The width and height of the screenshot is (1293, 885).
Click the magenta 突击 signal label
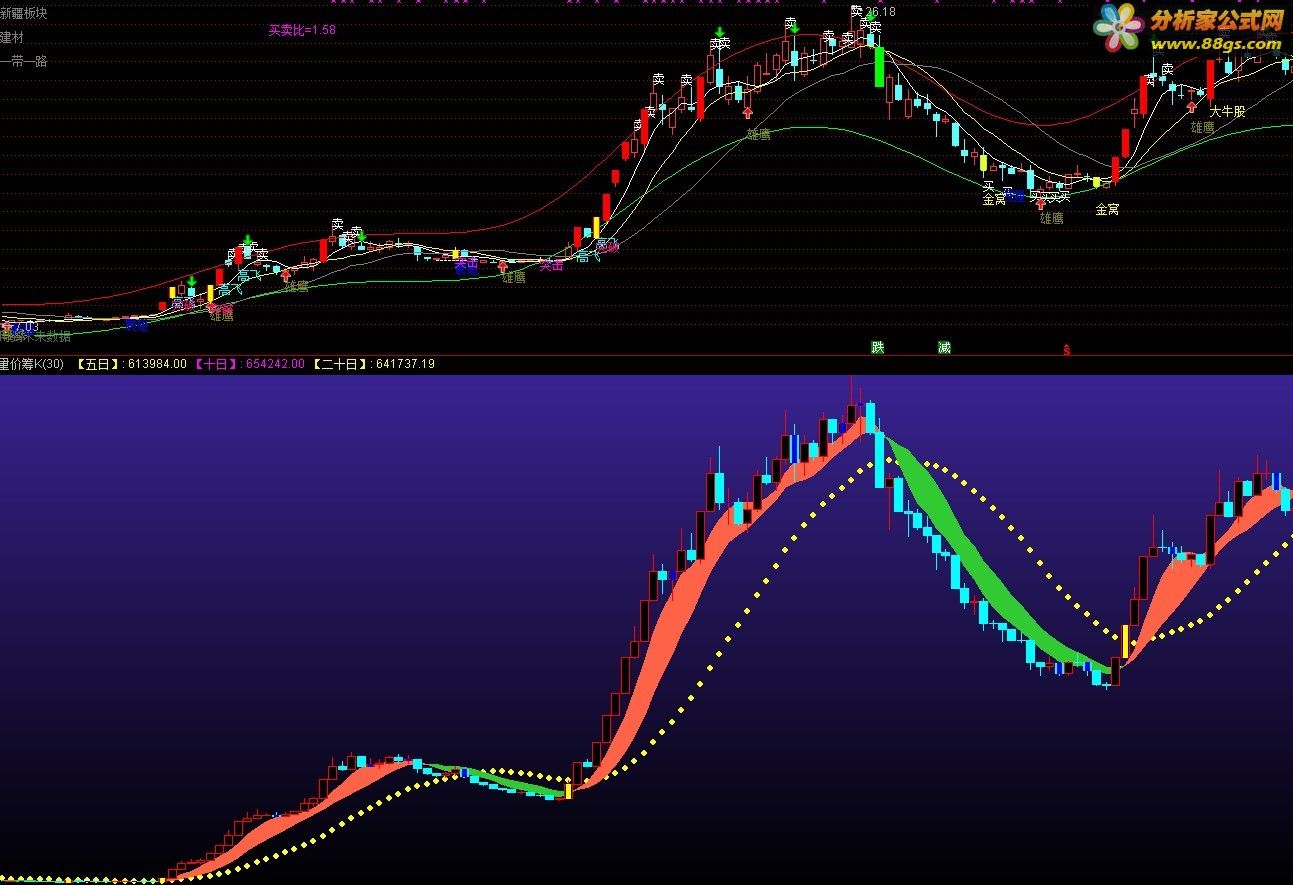552,265
